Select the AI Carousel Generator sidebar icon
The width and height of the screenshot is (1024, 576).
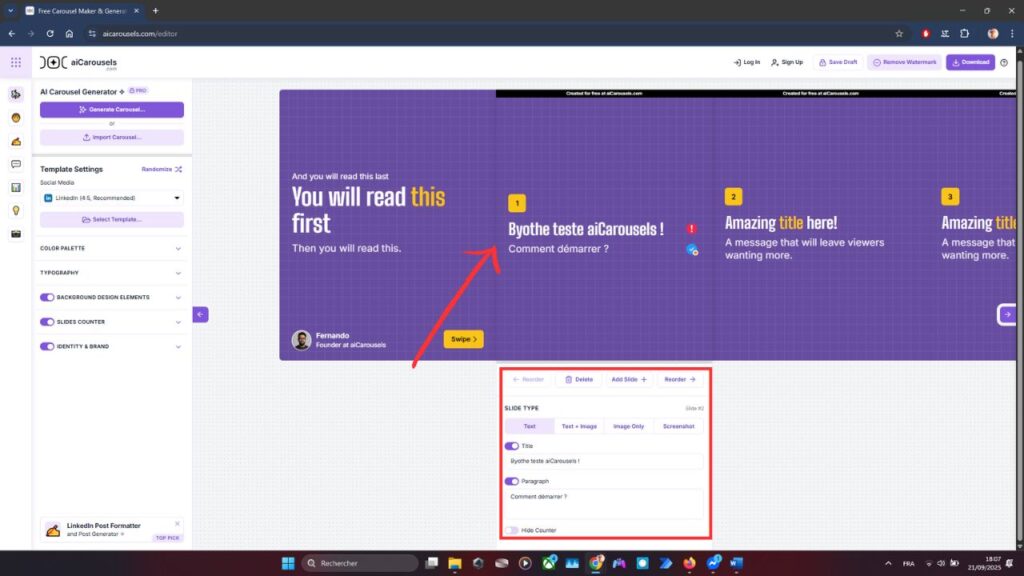(x=16, y=95)
